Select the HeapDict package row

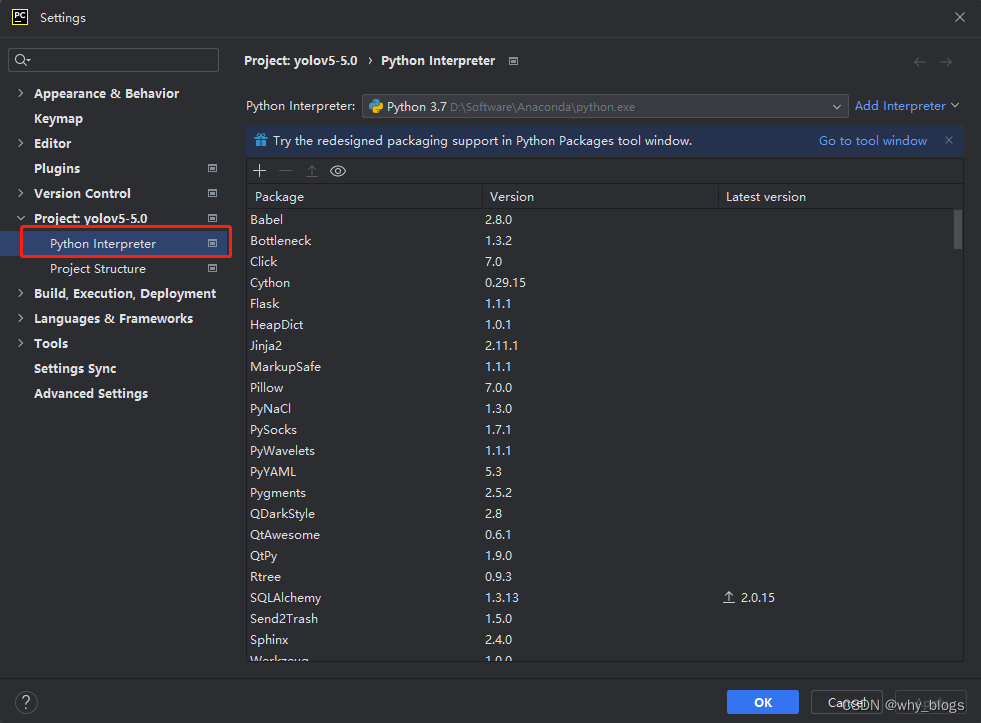click(x=600, y=325)
